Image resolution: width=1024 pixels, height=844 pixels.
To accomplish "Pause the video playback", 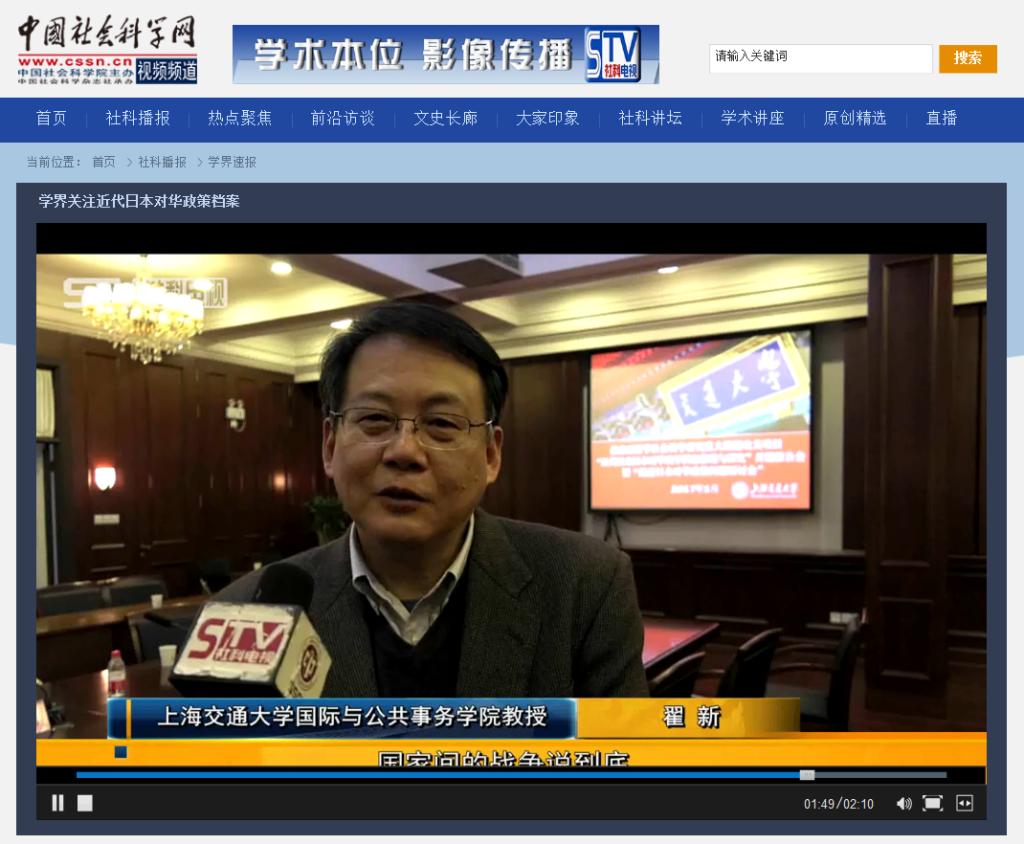I will coord(57,803).
